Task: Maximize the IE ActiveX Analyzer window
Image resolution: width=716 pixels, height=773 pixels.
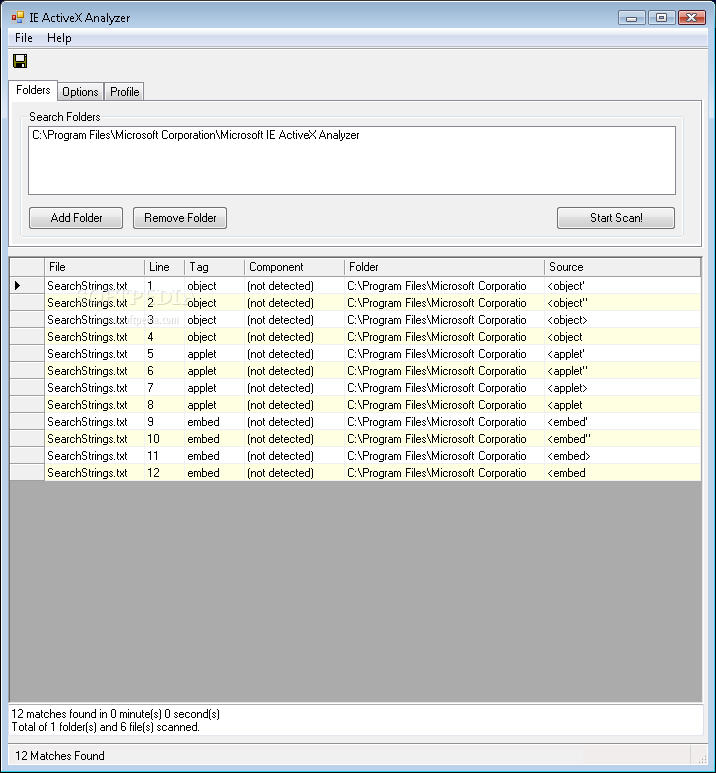Action: [661, 18]
